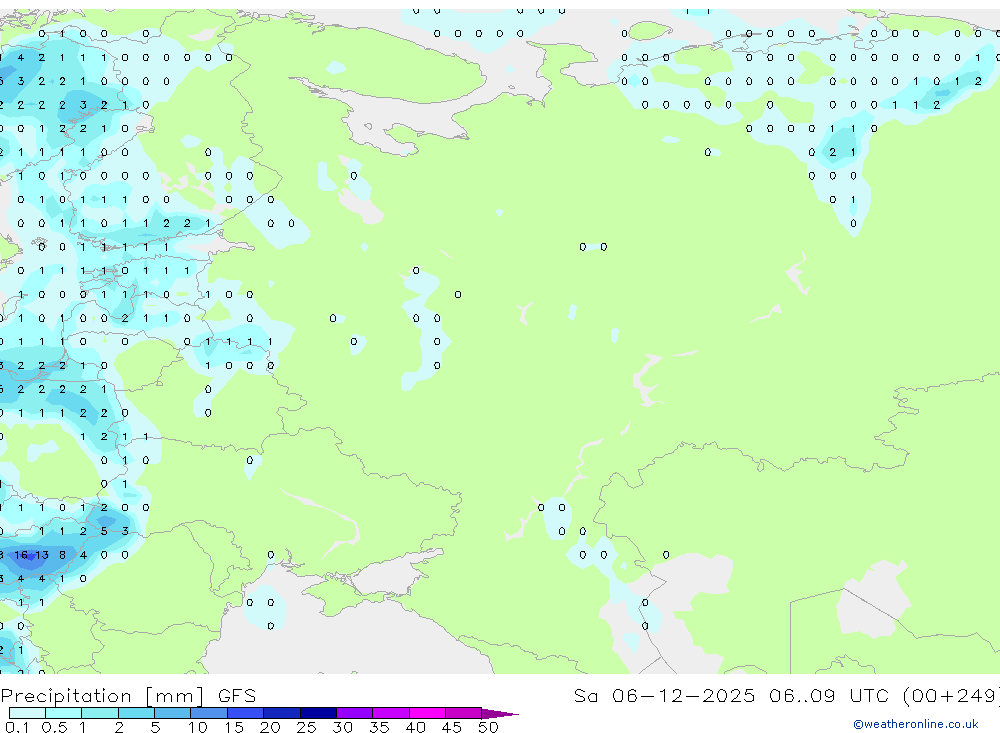Click the legend label "50"
This screenshot has height=733, width=1000.
[489, 727]
